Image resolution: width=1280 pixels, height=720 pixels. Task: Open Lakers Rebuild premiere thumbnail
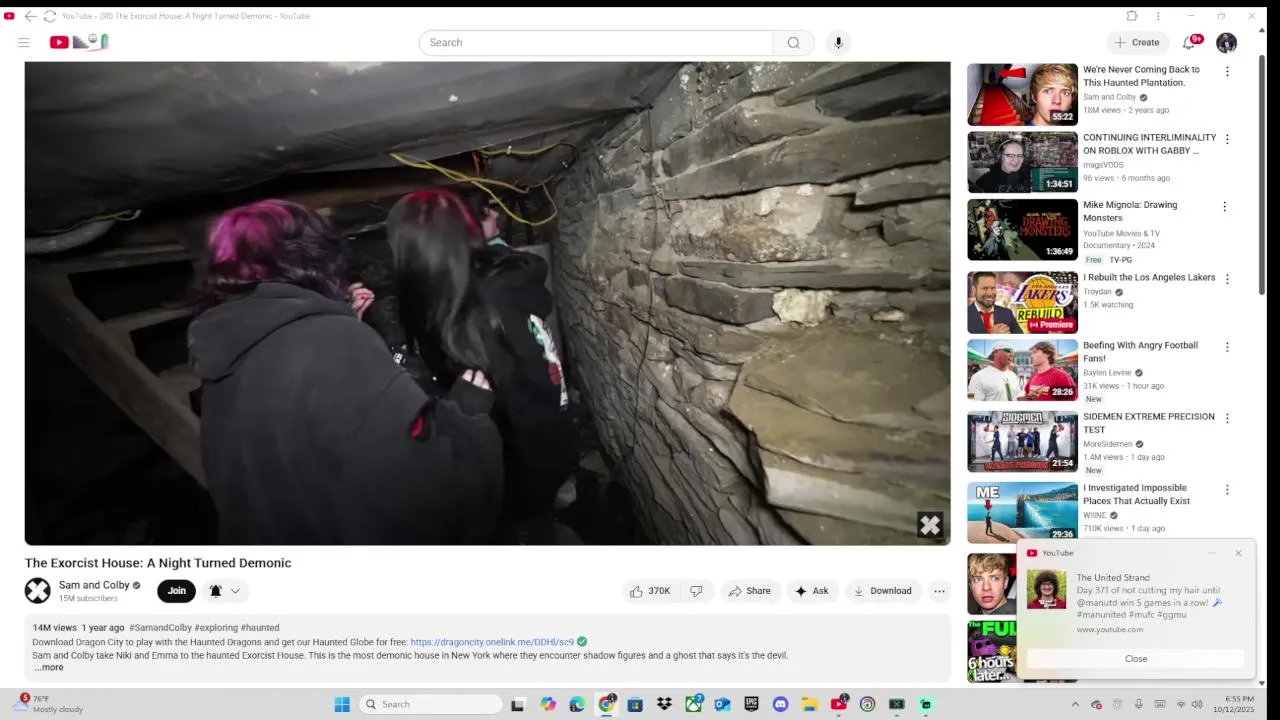[1022, 302]
